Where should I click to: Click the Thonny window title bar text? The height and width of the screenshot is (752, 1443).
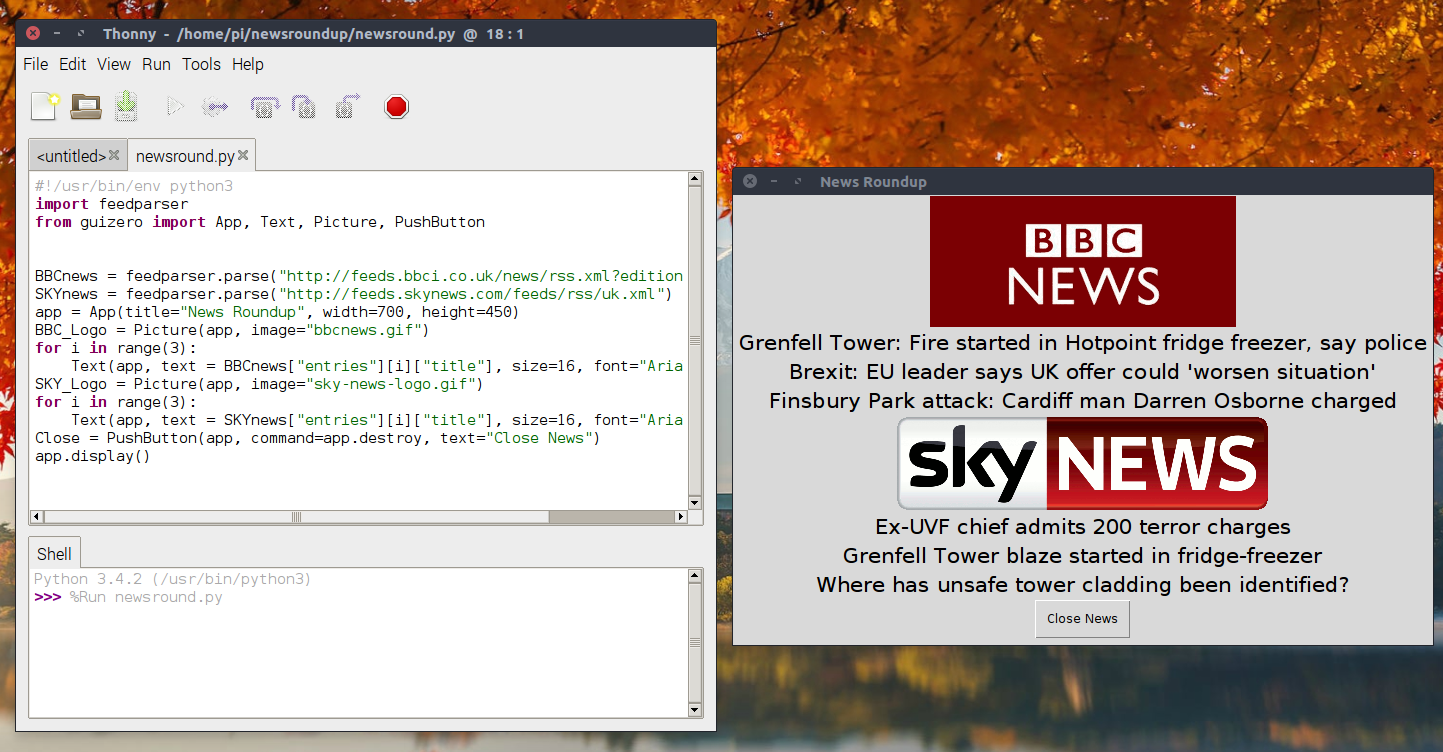point(313,34)
